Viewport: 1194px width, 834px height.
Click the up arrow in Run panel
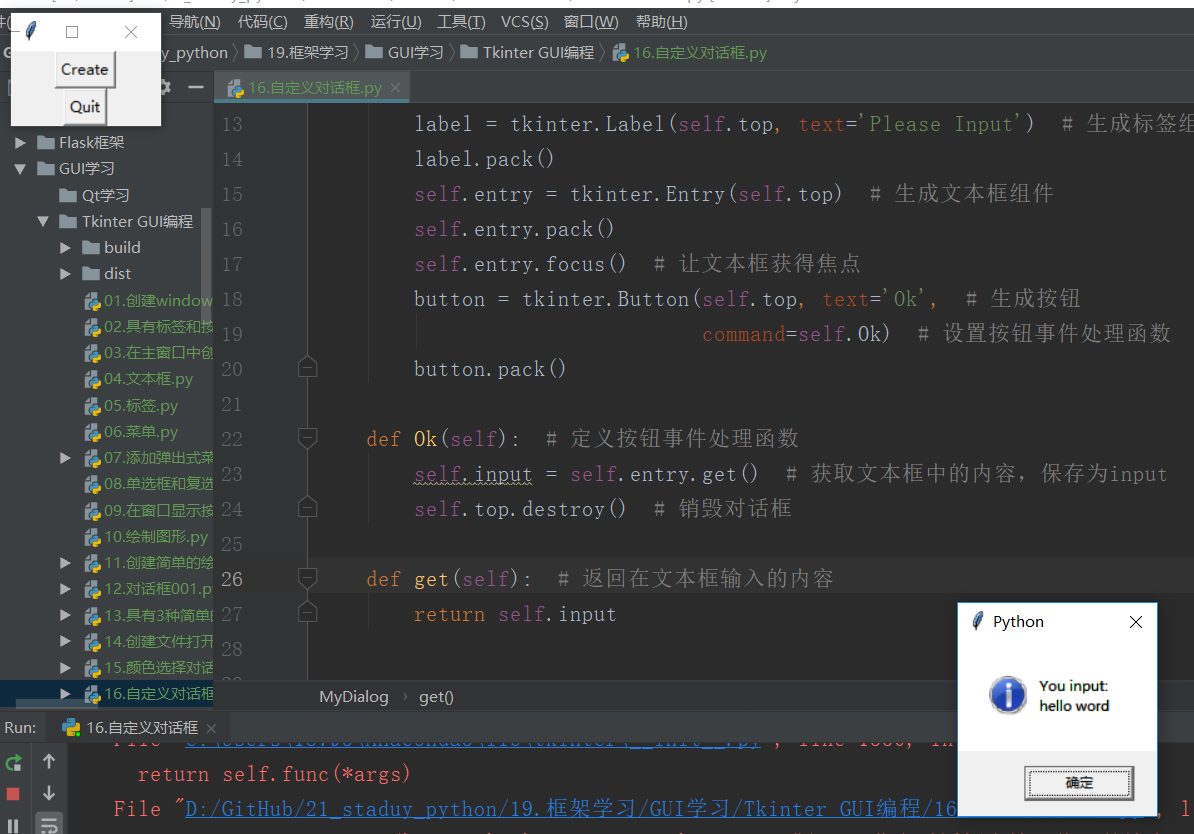[x=49, y=761]
